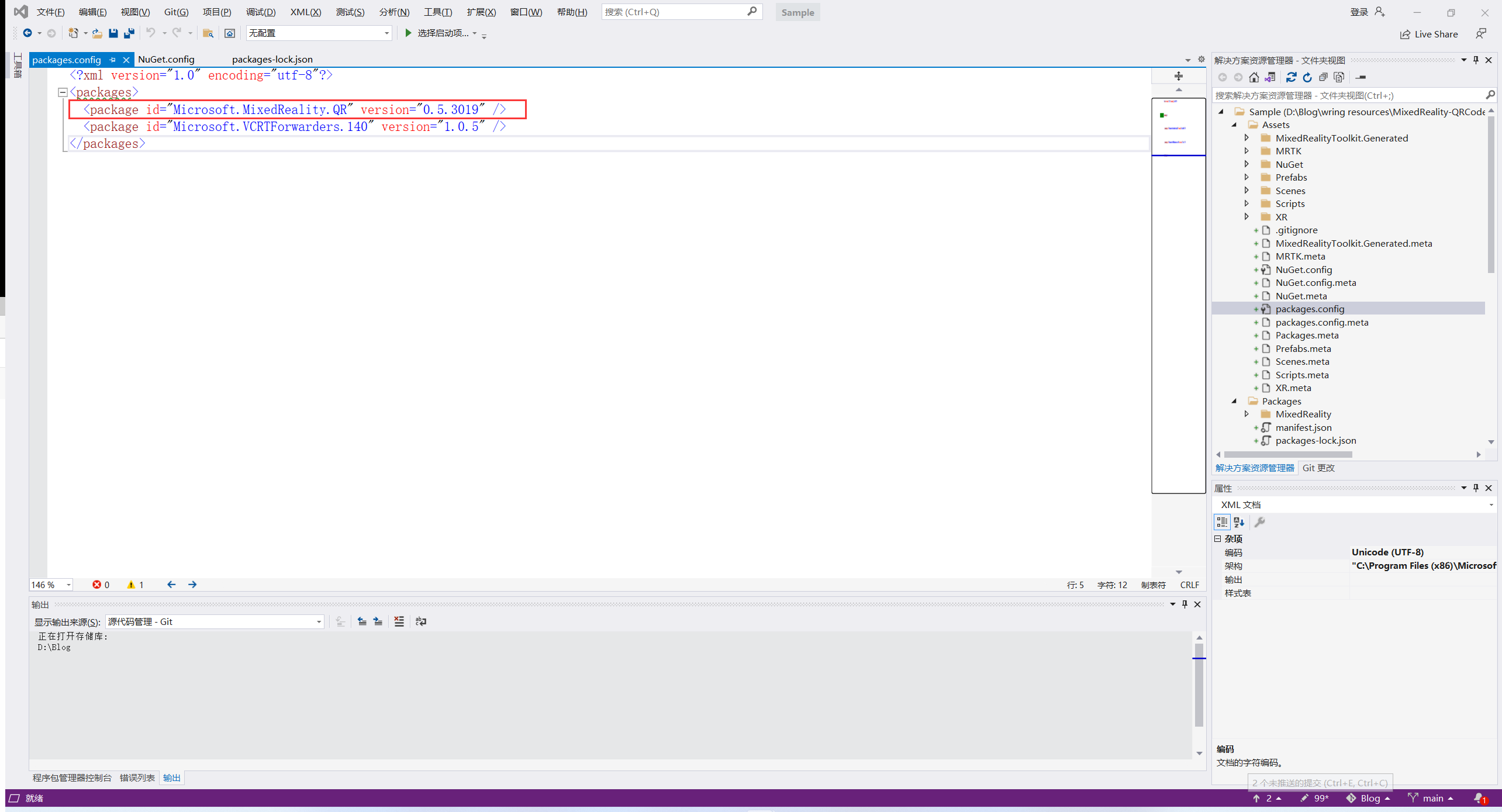Collapse the packages XML node
1502x812 pixels.
(x=63, y=92)
